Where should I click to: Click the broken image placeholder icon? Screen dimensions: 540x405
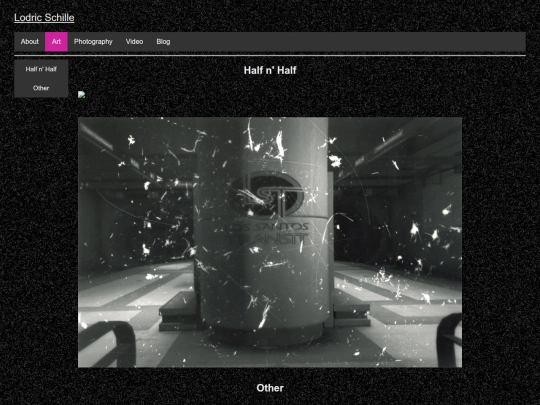point(81,95)
